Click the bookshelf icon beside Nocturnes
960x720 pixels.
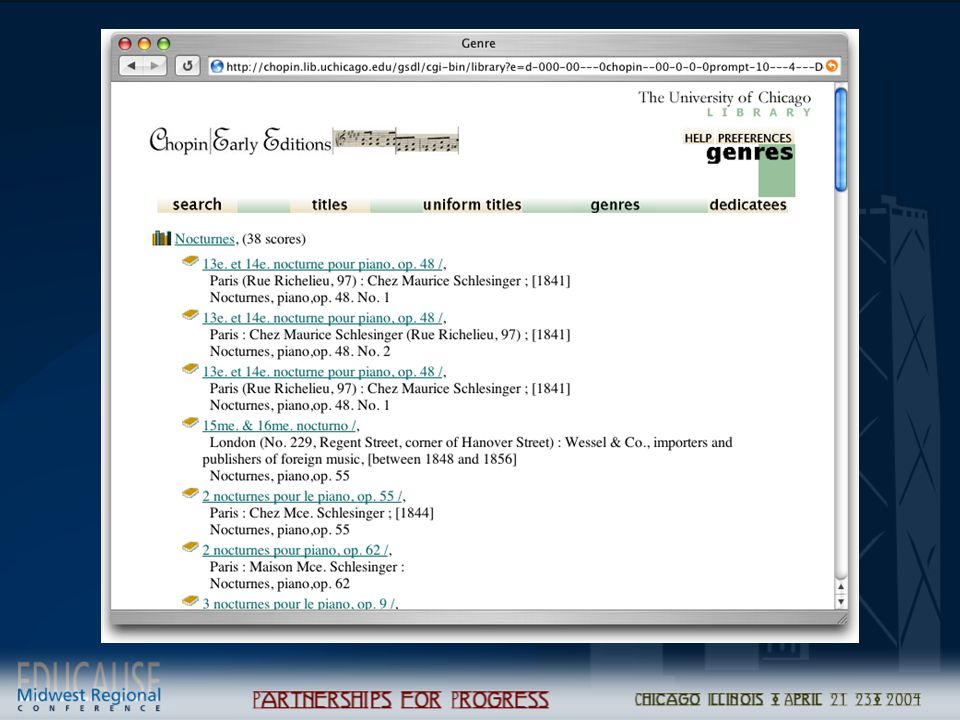[x=162, y=238]
